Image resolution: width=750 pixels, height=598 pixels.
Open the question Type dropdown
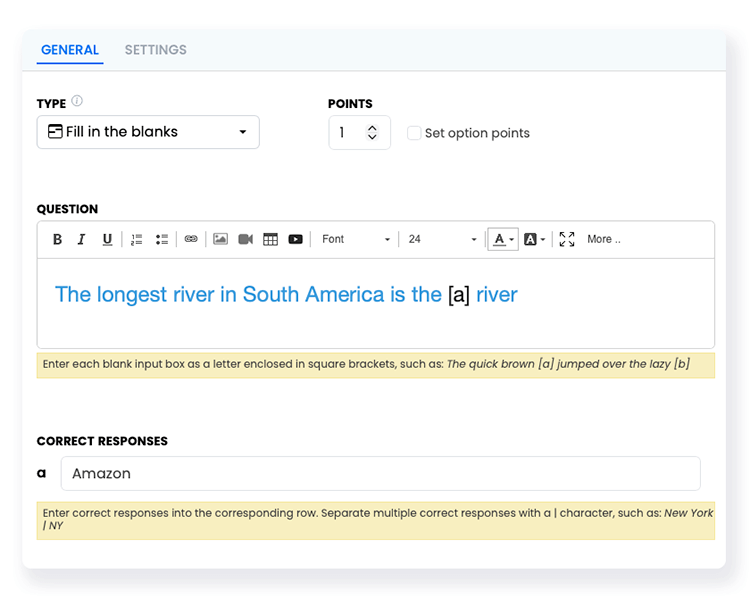tap(148, 132)
